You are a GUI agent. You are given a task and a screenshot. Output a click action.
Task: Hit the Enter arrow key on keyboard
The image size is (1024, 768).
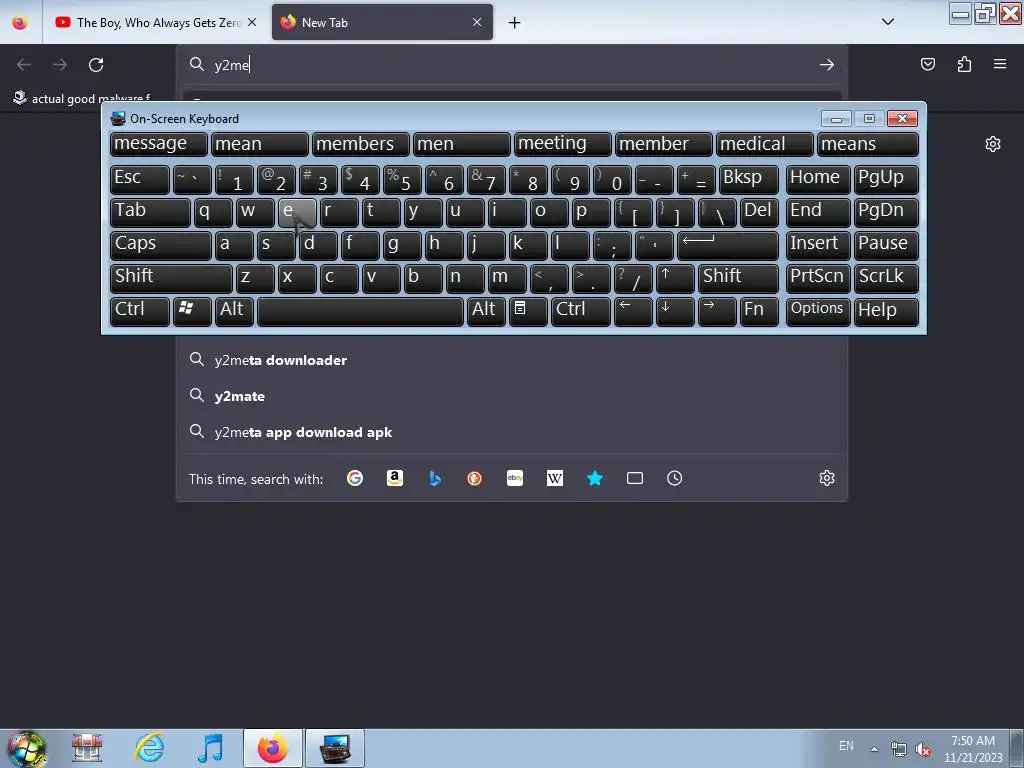click(x=728, y=245)
